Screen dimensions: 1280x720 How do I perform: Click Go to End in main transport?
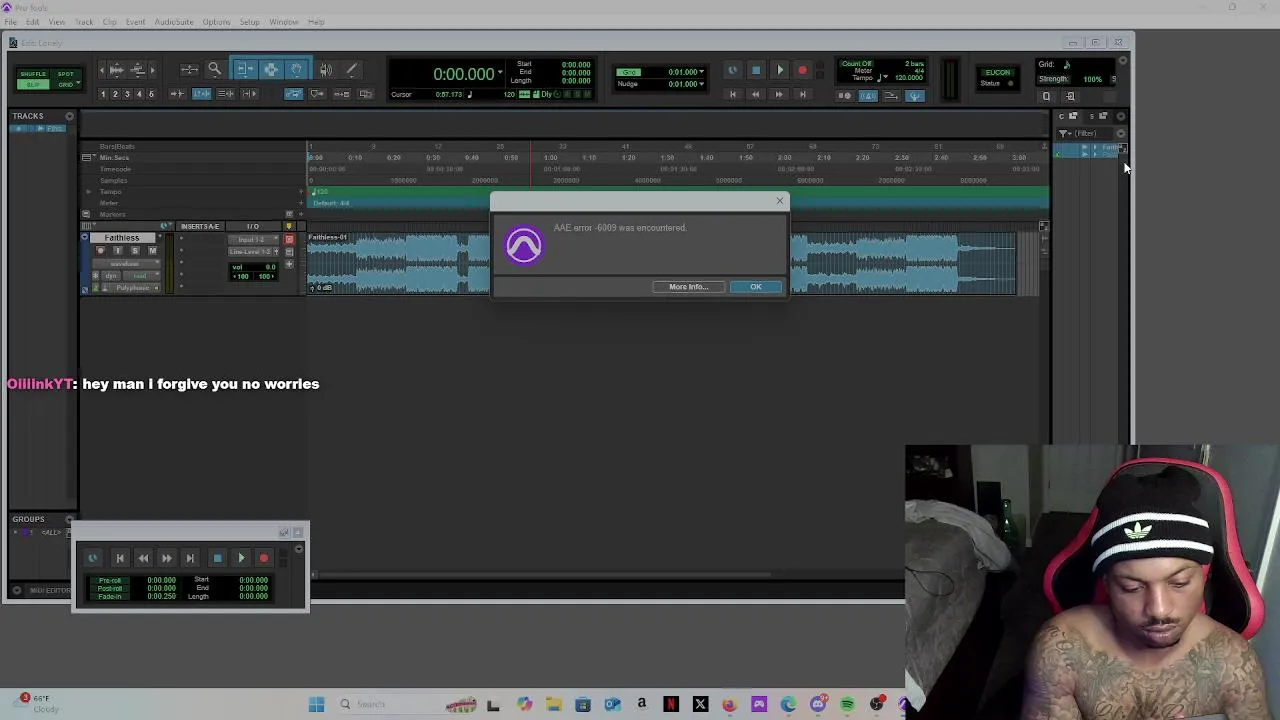point(802,95)
